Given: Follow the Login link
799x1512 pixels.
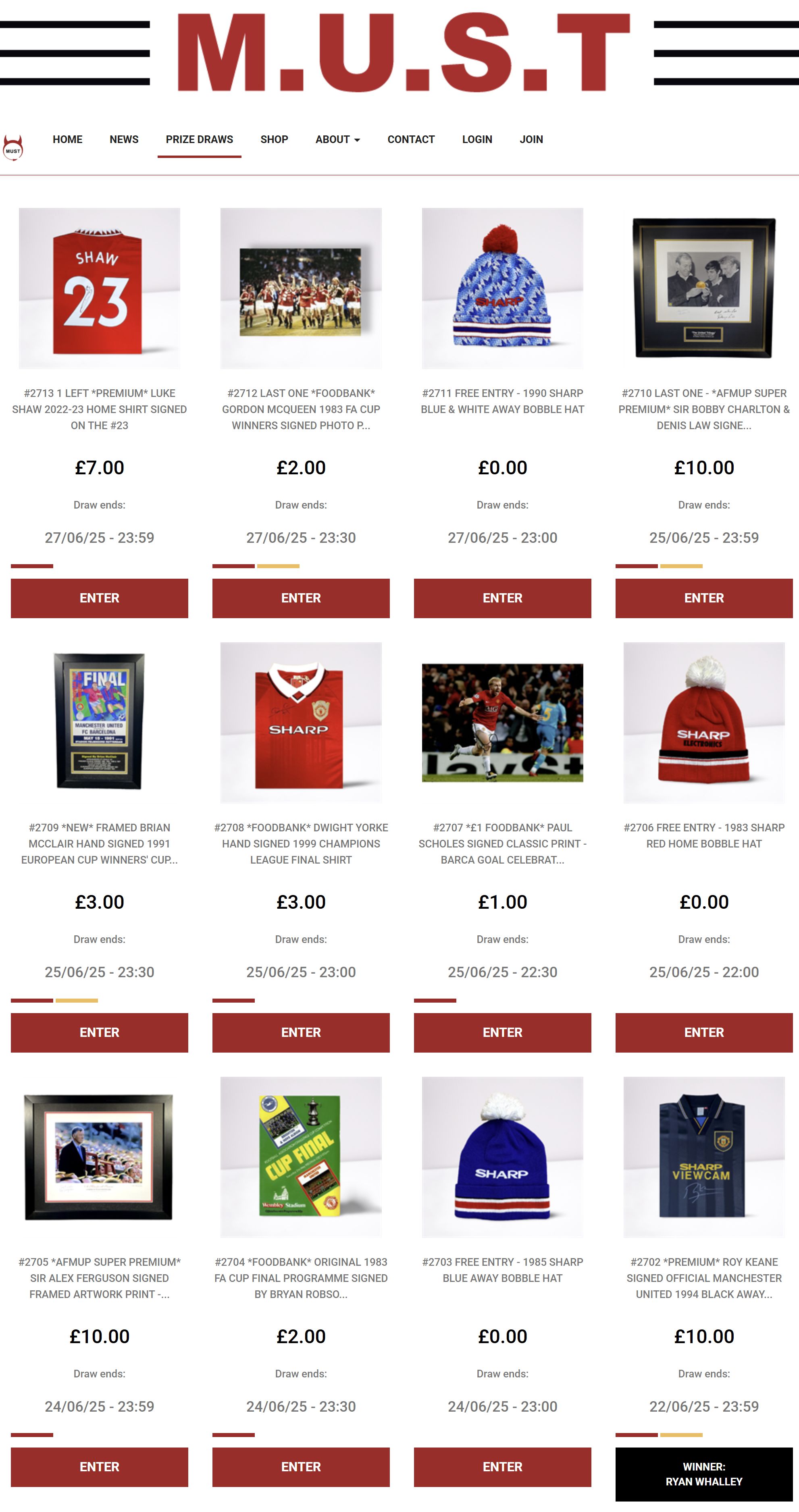Looking at the screenshot, I should click(x=477, y=140).
